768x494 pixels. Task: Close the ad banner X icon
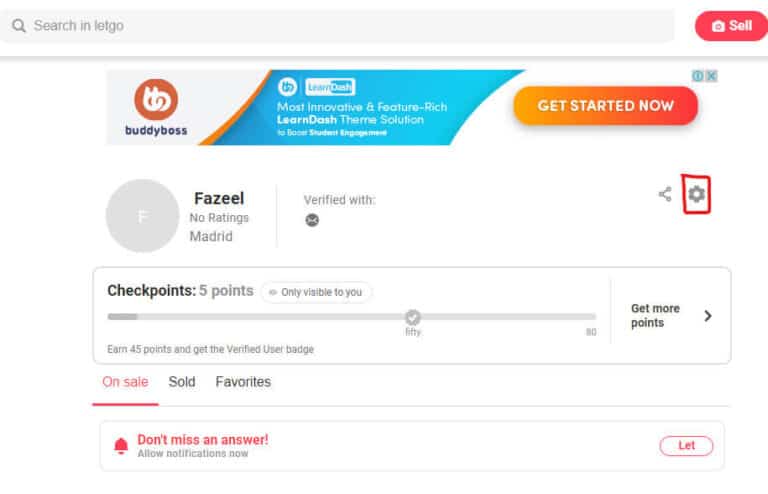pyautogui.click(x=712, y=76)
